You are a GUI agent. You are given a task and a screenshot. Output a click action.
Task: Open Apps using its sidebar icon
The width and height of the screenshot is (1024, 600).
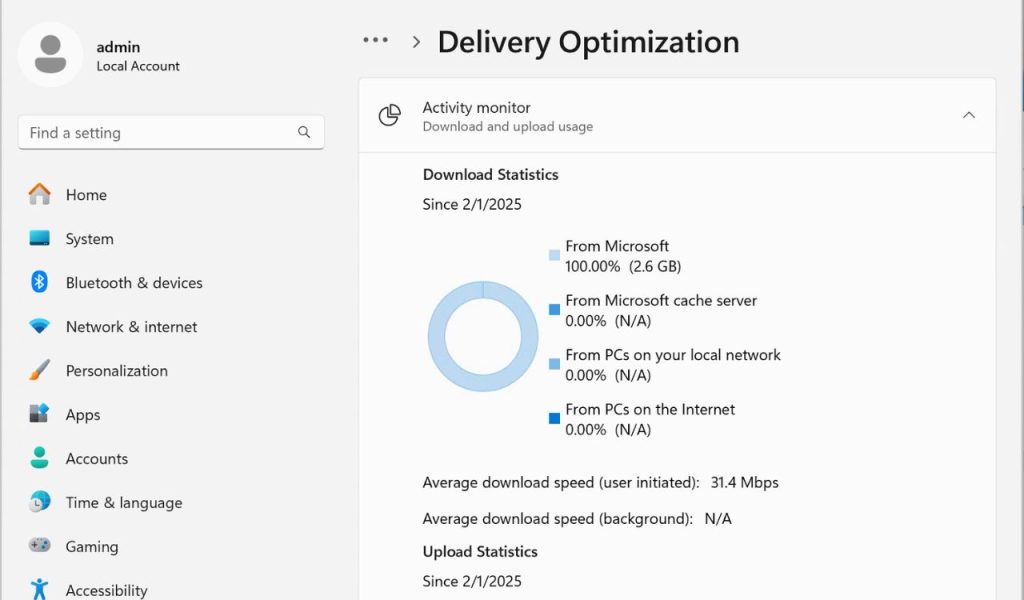click(38, 415)
